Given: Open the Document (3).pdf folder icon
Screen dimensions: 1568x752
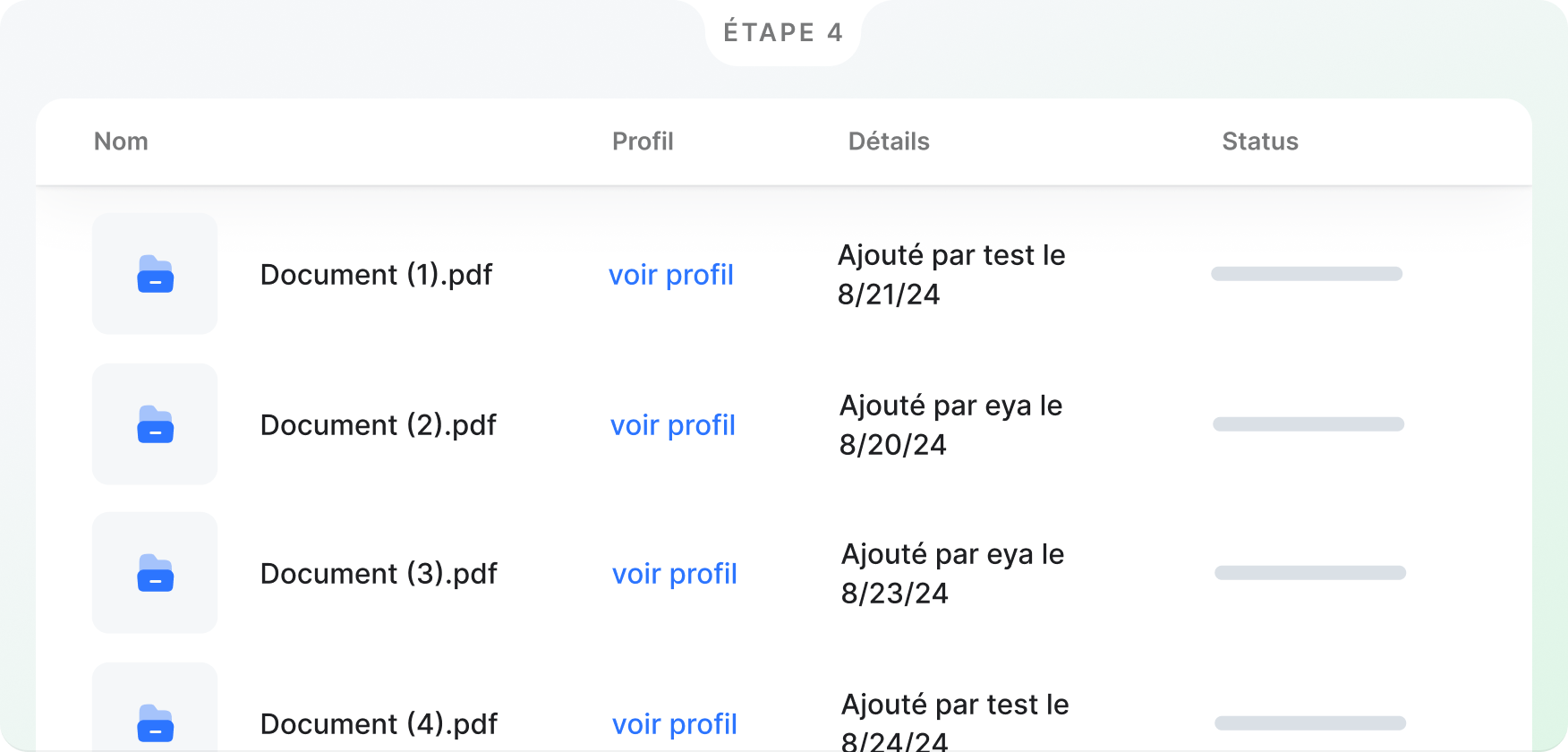Looking at the screenshot, I should 155,573.
